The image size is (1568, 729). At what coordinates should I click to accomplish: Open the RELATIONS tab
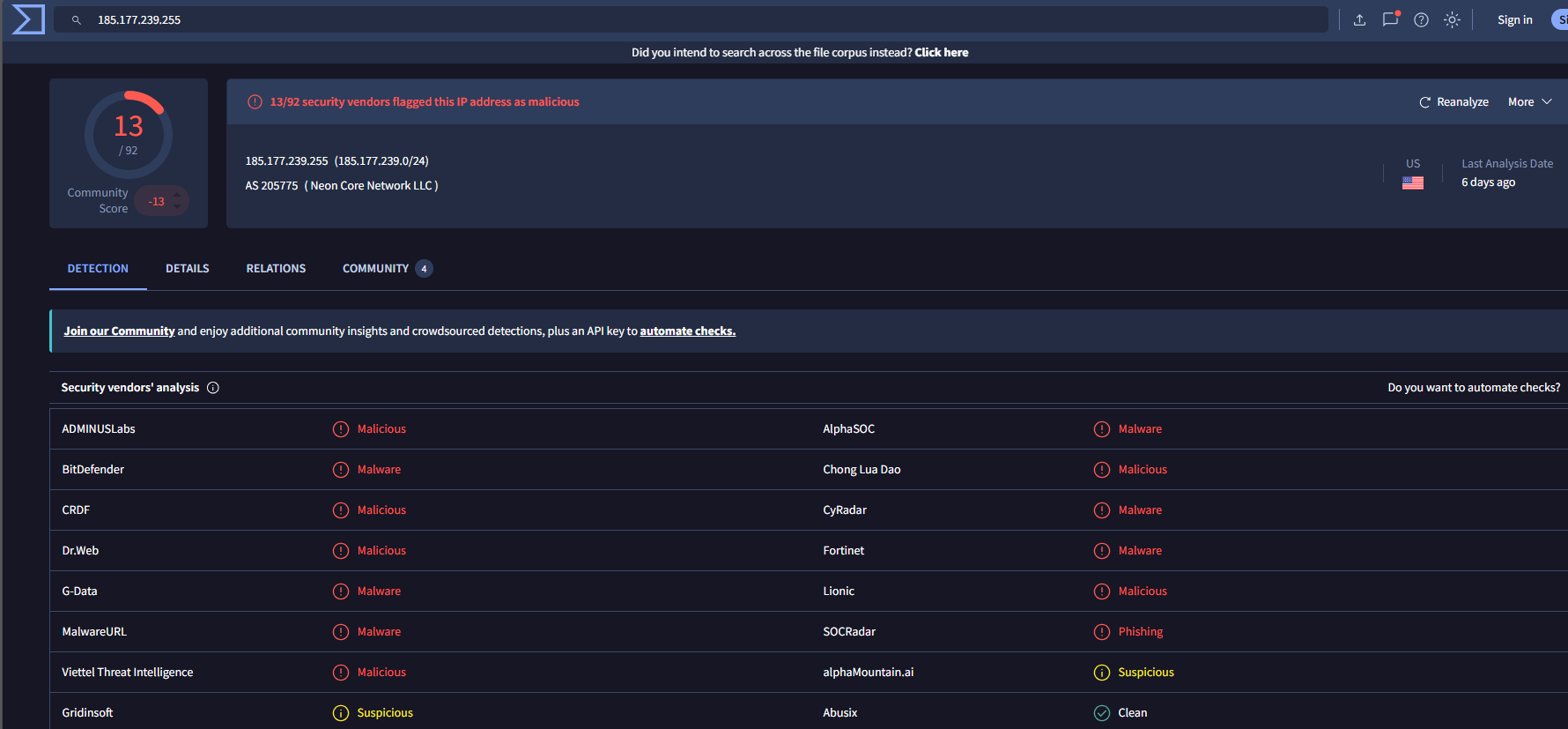(276, 269)
